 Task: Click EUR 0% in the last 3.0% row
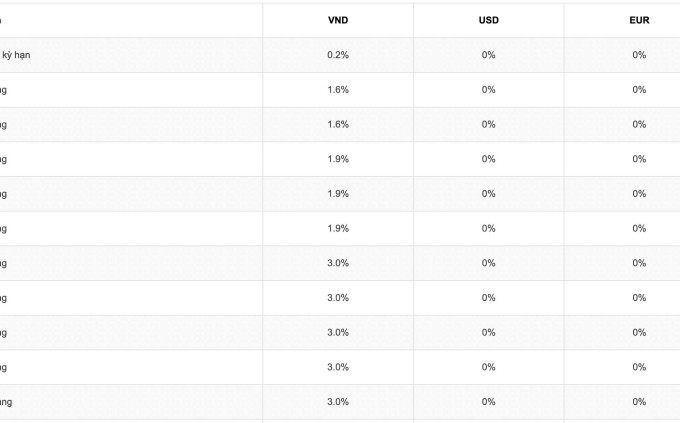tap(639, 402)
